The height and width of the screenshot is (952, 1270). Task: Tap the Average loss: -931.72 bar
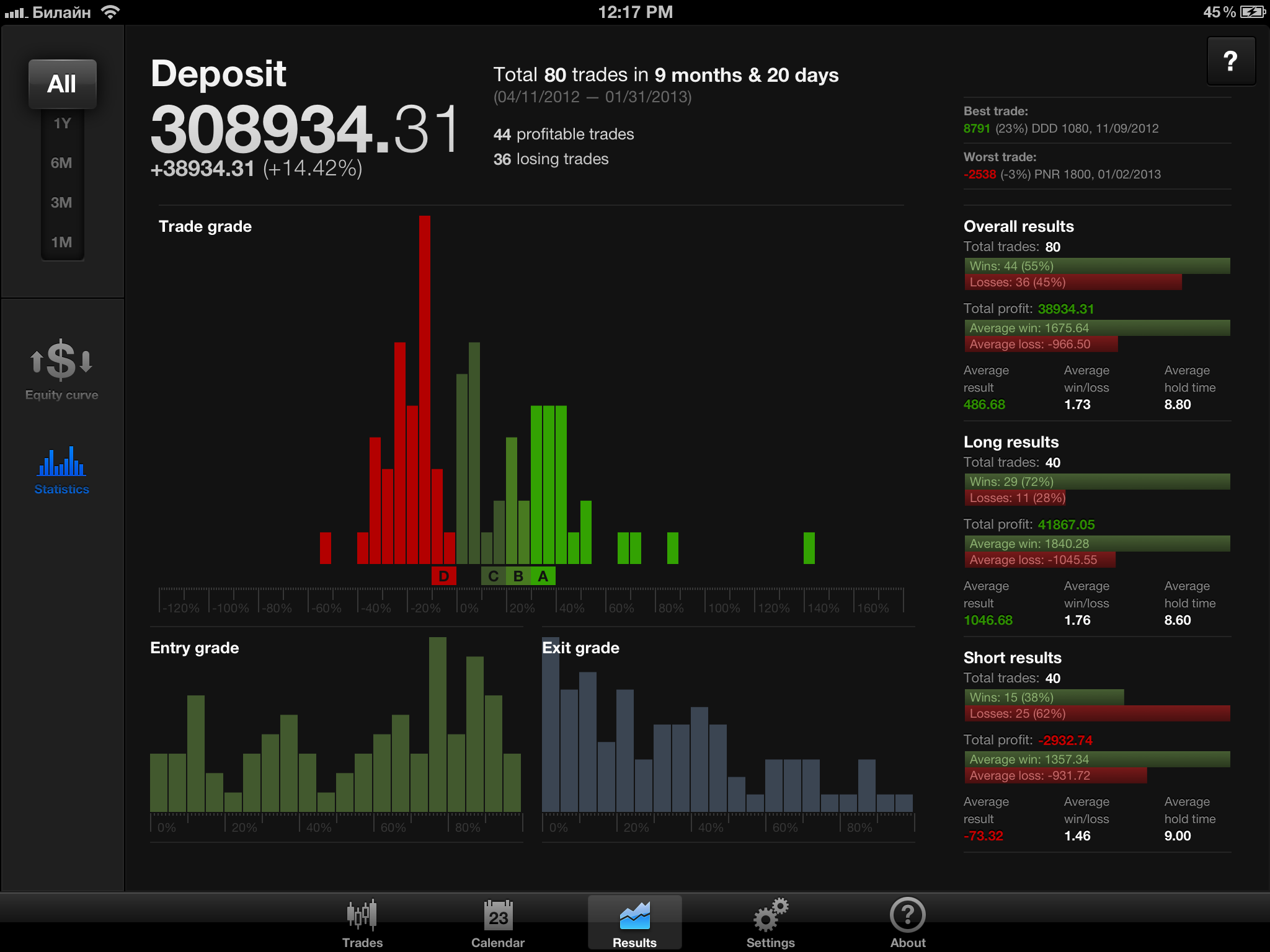1055,775
